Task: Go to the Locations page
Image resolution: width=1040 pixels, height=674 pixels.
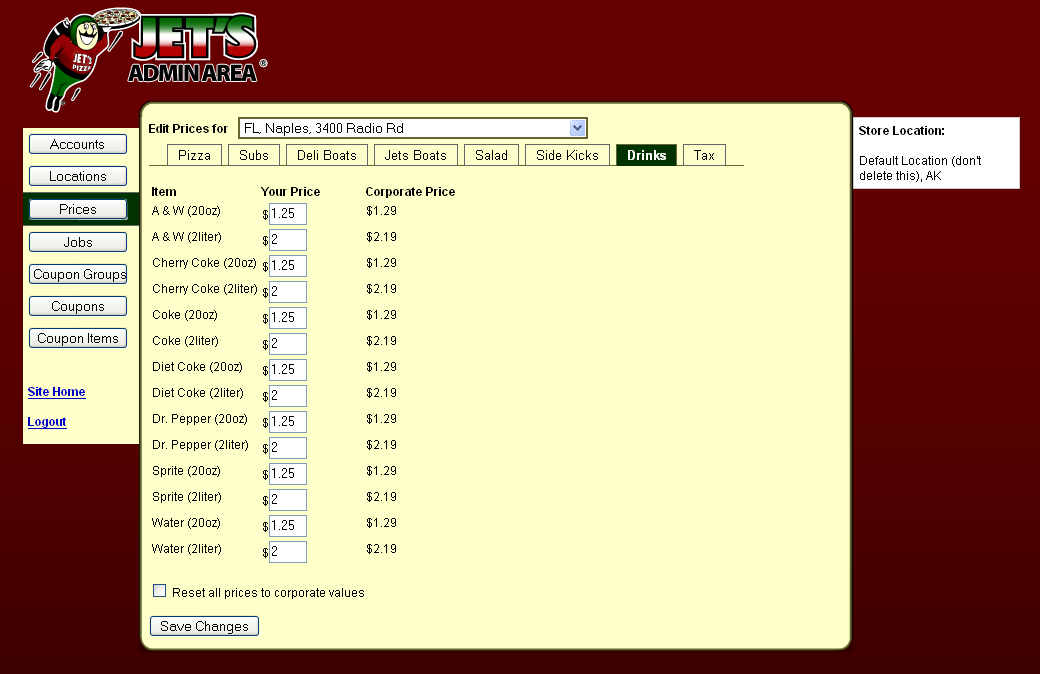Action: tap(77, 176)
